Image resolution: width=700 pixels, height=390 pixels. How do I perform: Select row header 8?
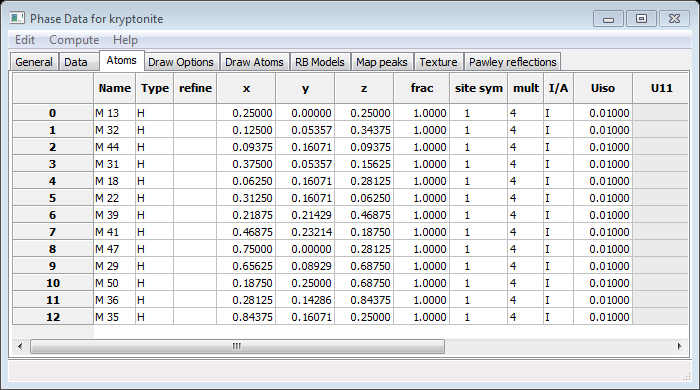[x=53, y=249]
